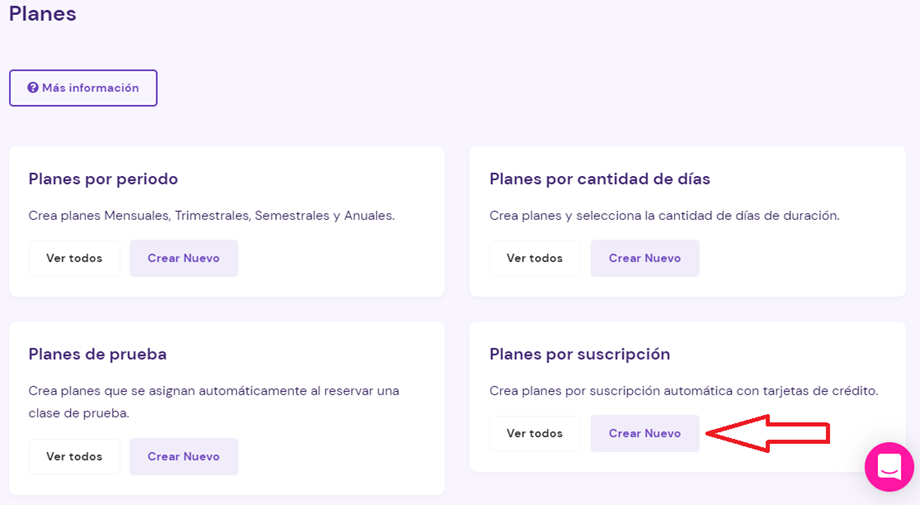Select Crear Nuevo under Planes por cantidad de días
This screenshot has height=505, width=920.
click(645, 258)
